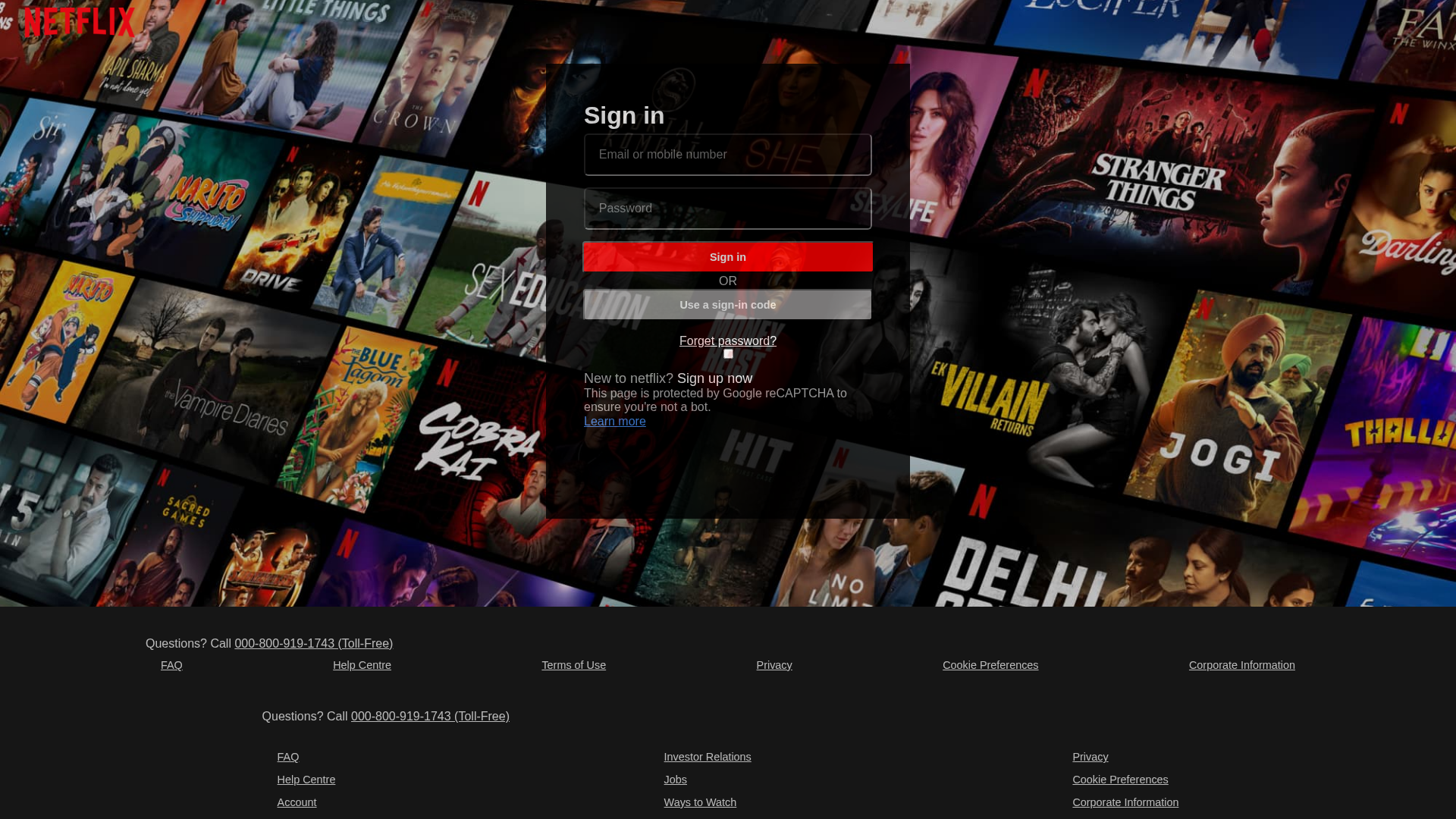Open Corporate Information in upper footer row

click(1242, 665)
